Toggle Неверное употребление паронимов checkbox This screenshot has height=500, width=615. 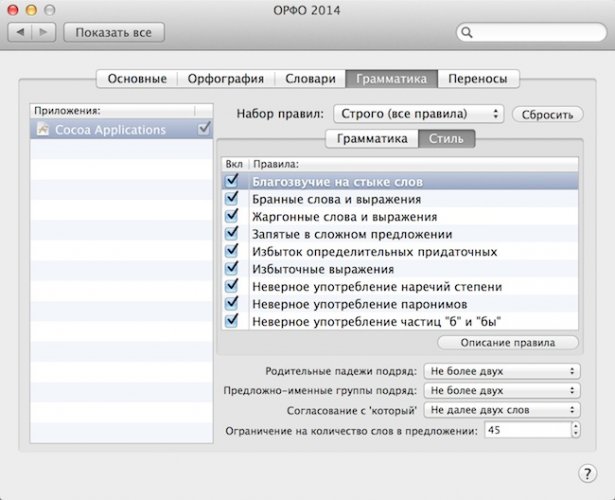232,303
